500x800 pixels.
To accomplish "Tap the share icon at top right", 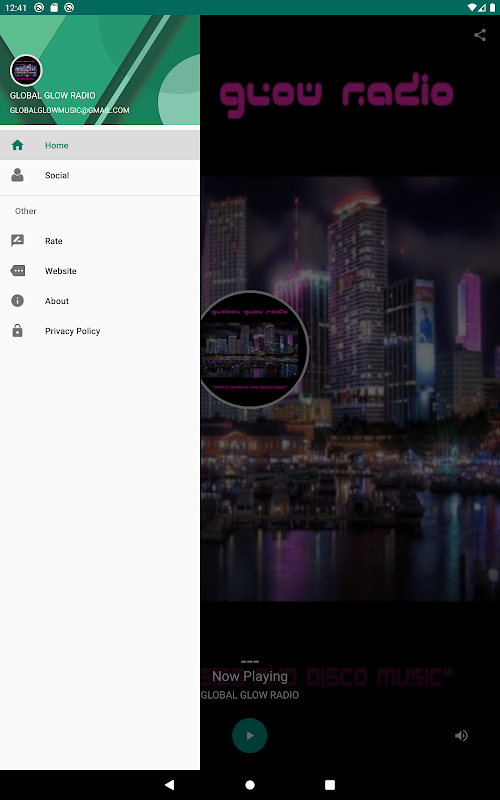I will click(x=480, y=35).
